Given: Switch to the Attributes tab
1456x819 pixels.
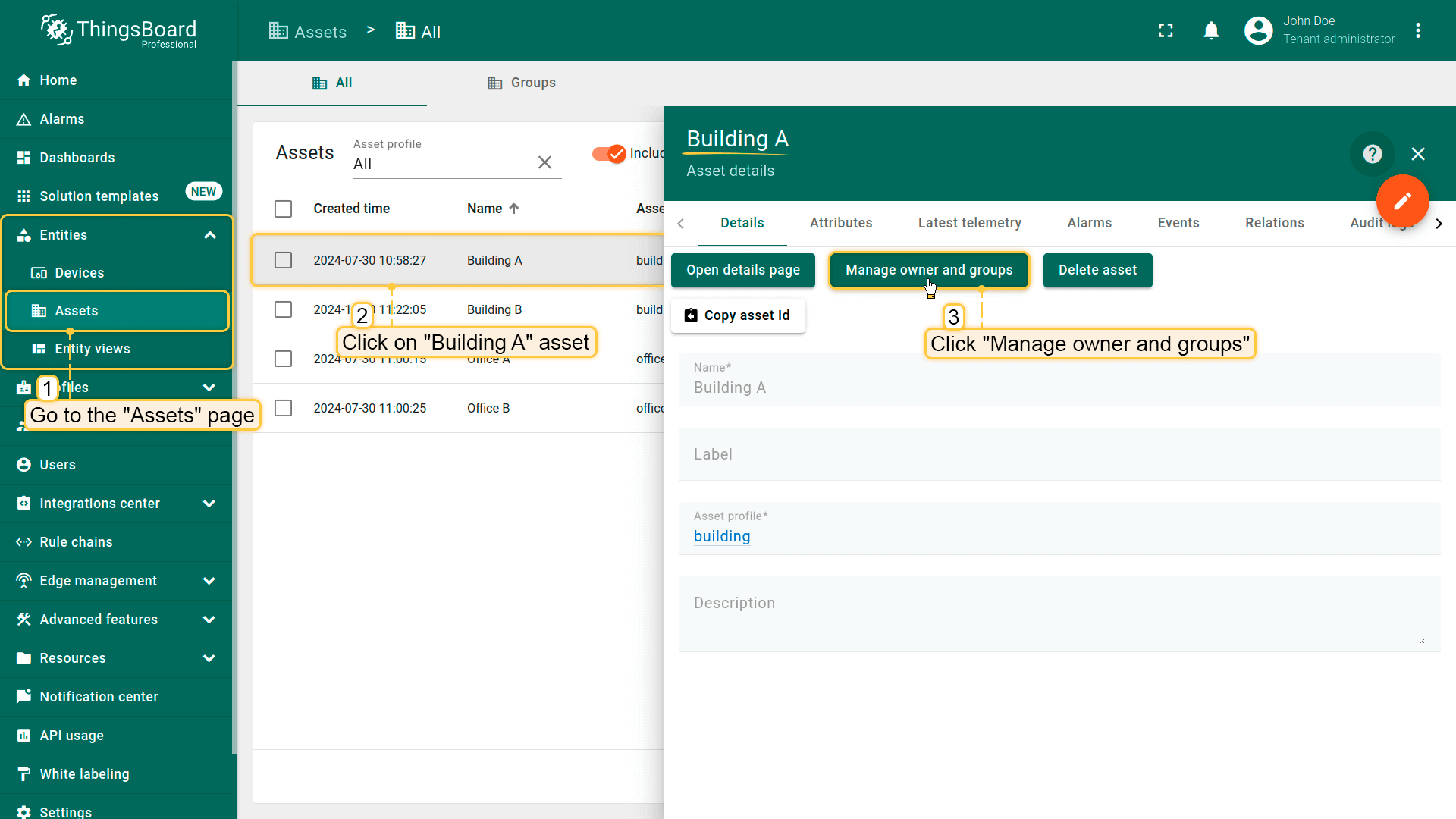Looking at the screenshot, I should point(840,223).
